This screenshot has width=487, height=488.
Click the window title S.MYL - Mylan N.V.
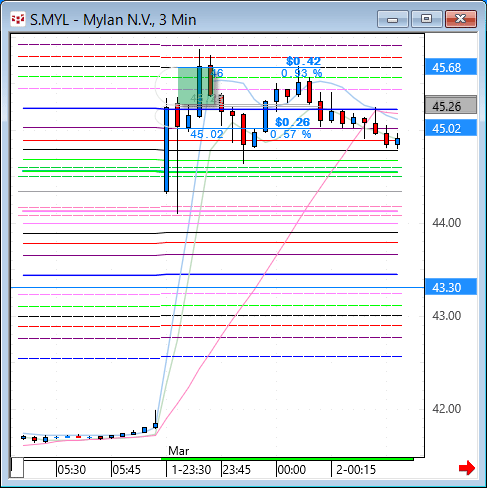click(113, 20)
